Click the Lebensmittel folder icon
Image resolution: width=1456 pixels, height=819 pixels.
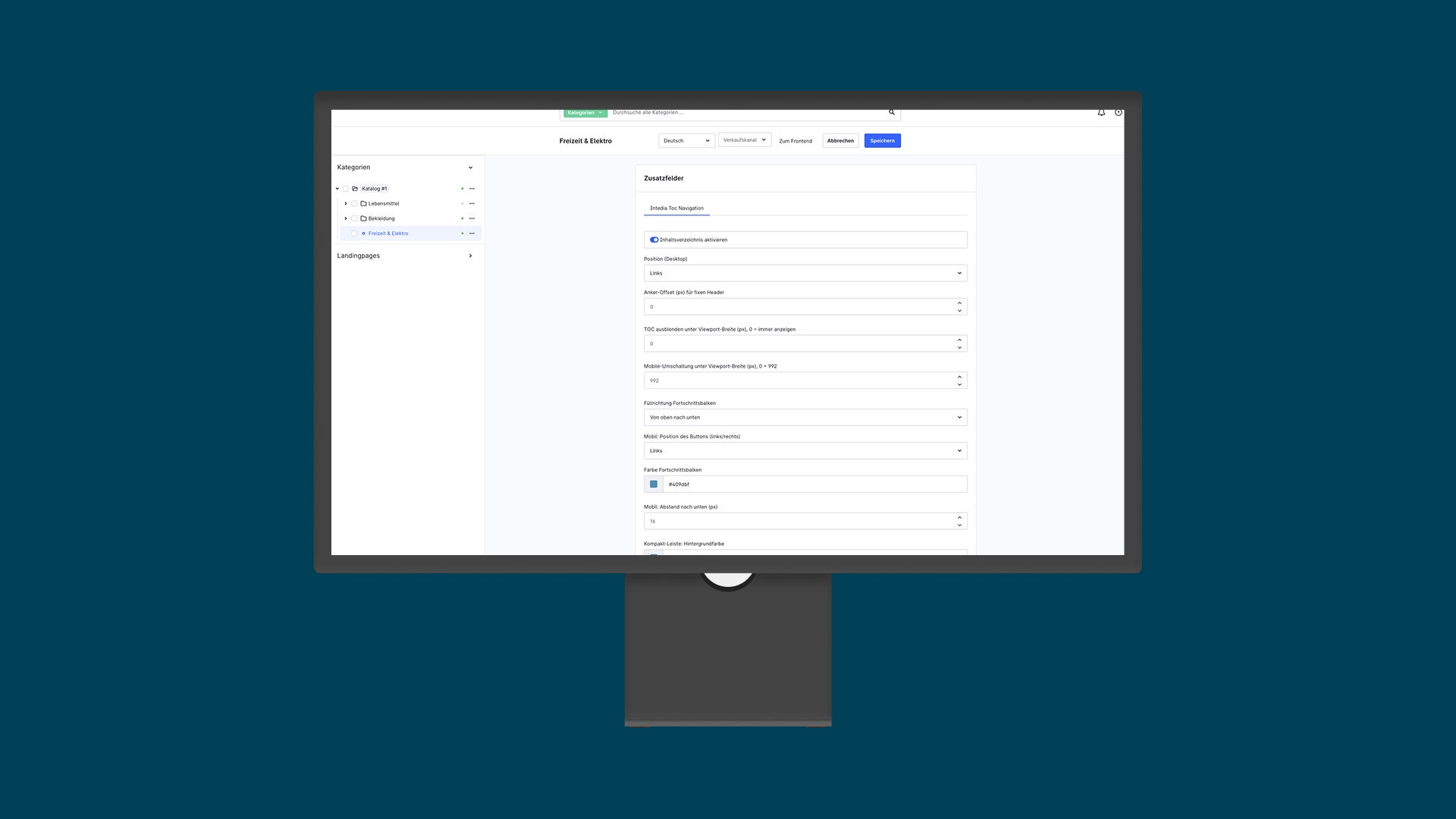(363, 203)
